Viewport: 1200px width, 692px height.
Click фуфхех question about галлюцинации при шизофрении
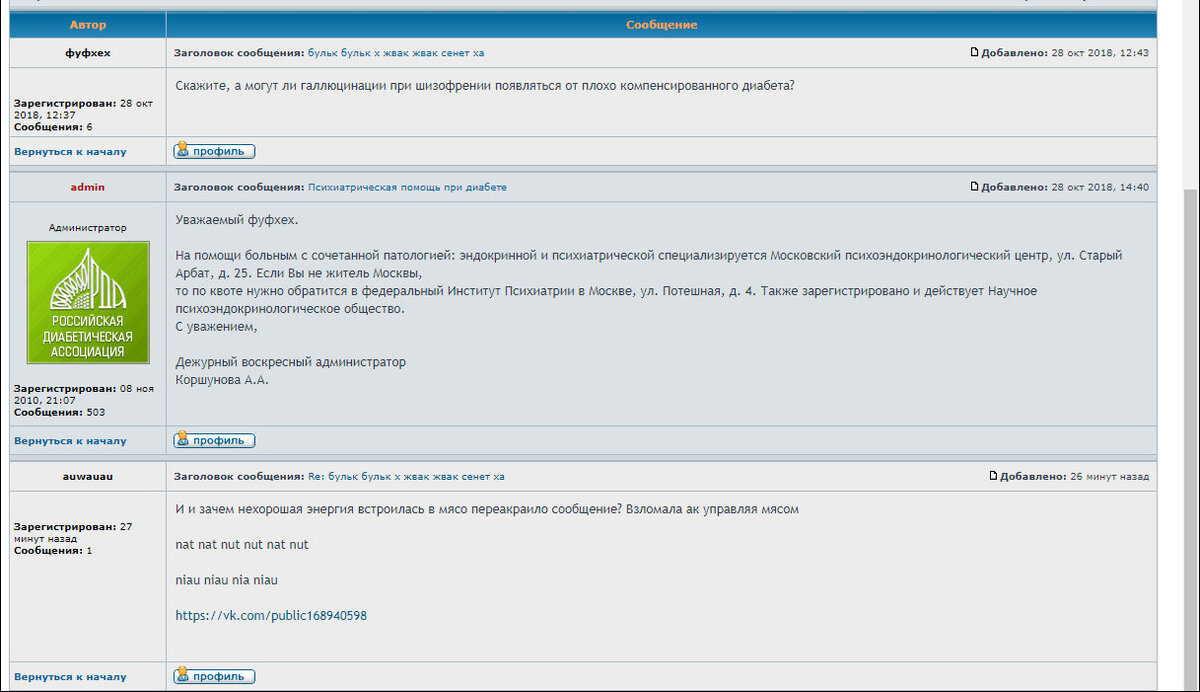tap(485, 86)
